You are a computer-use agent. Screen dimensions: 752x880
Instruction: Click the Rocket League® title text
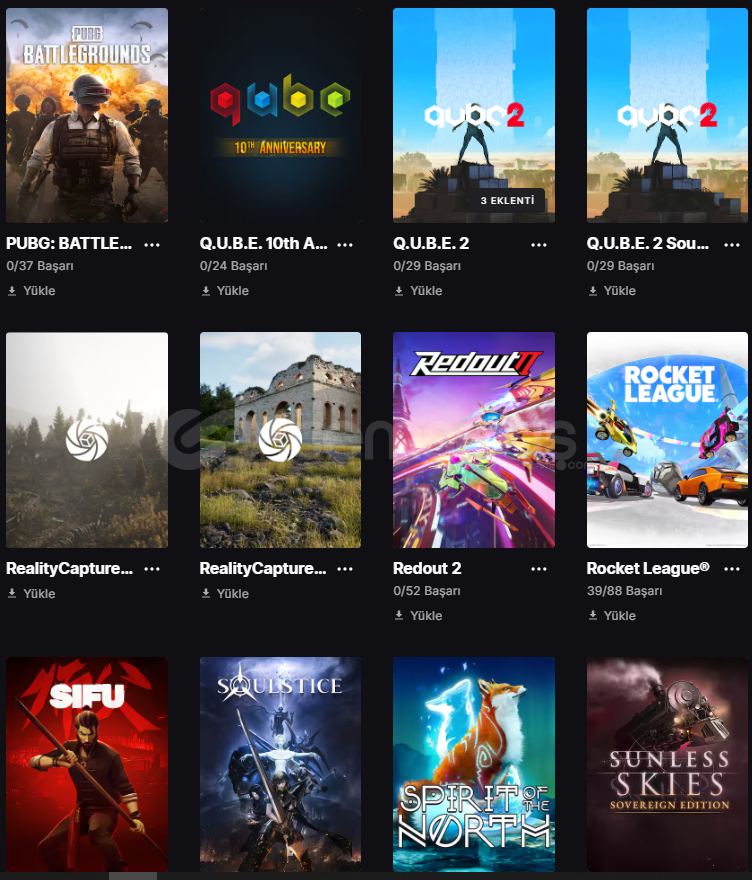[x=648, y=569]
